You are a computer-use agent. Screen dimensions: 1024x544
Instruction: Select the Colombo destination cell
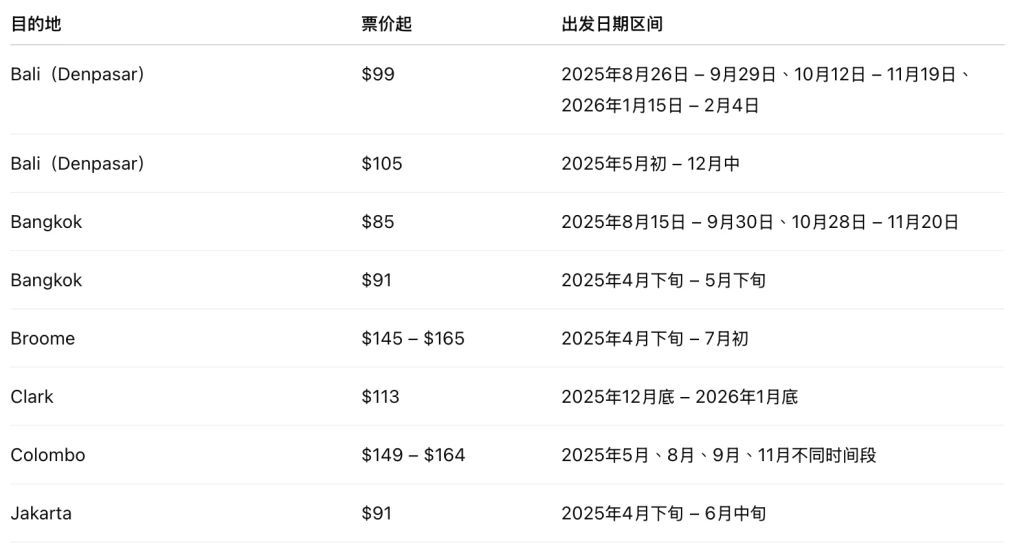(x=48, y=455)
